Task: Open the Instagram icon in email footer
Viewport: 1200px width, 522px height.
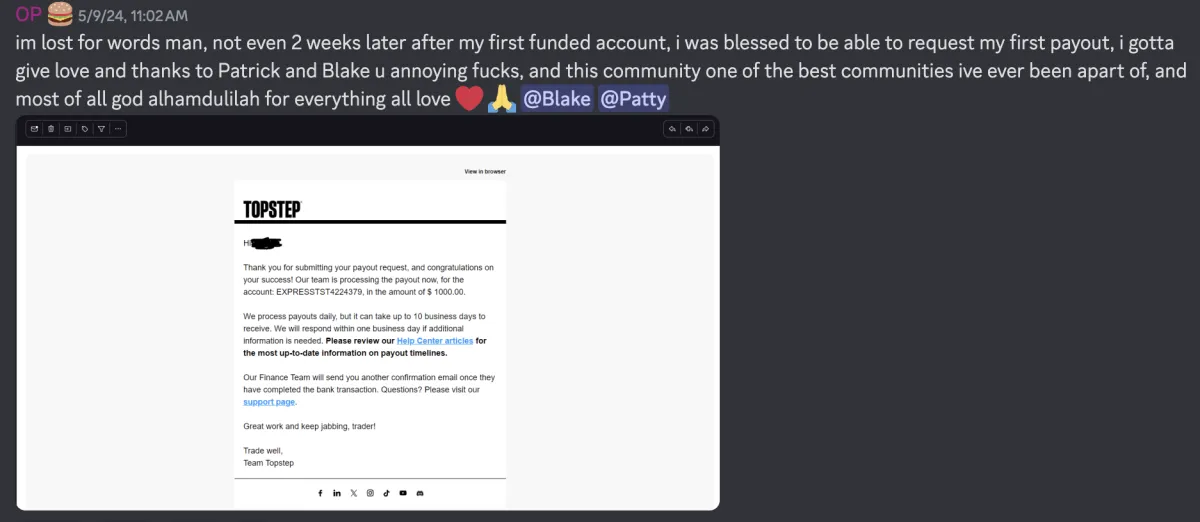Action: pyautogui.click(x=370, y=493)
